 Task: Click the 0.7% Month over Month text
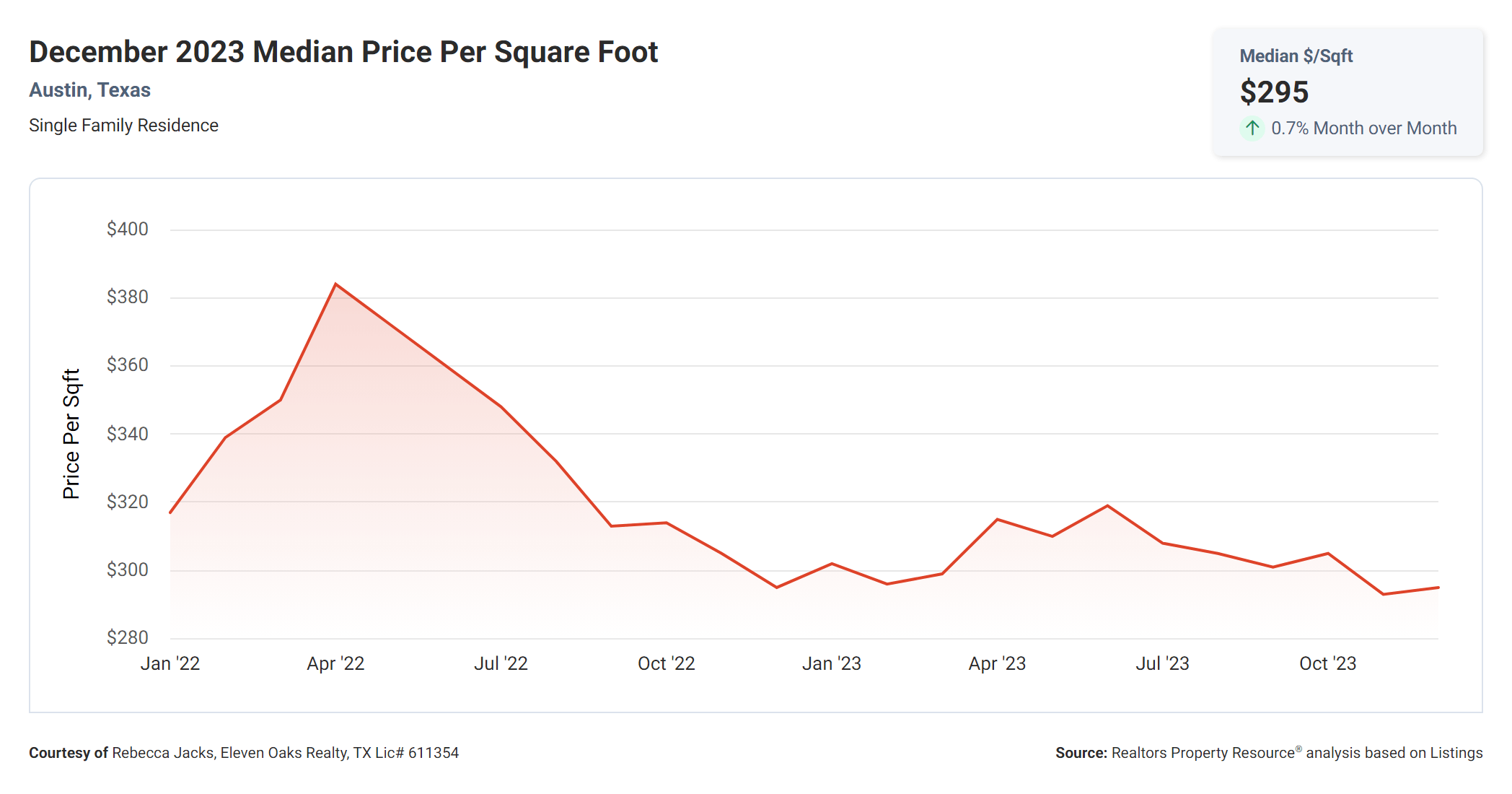[1363, 128]
